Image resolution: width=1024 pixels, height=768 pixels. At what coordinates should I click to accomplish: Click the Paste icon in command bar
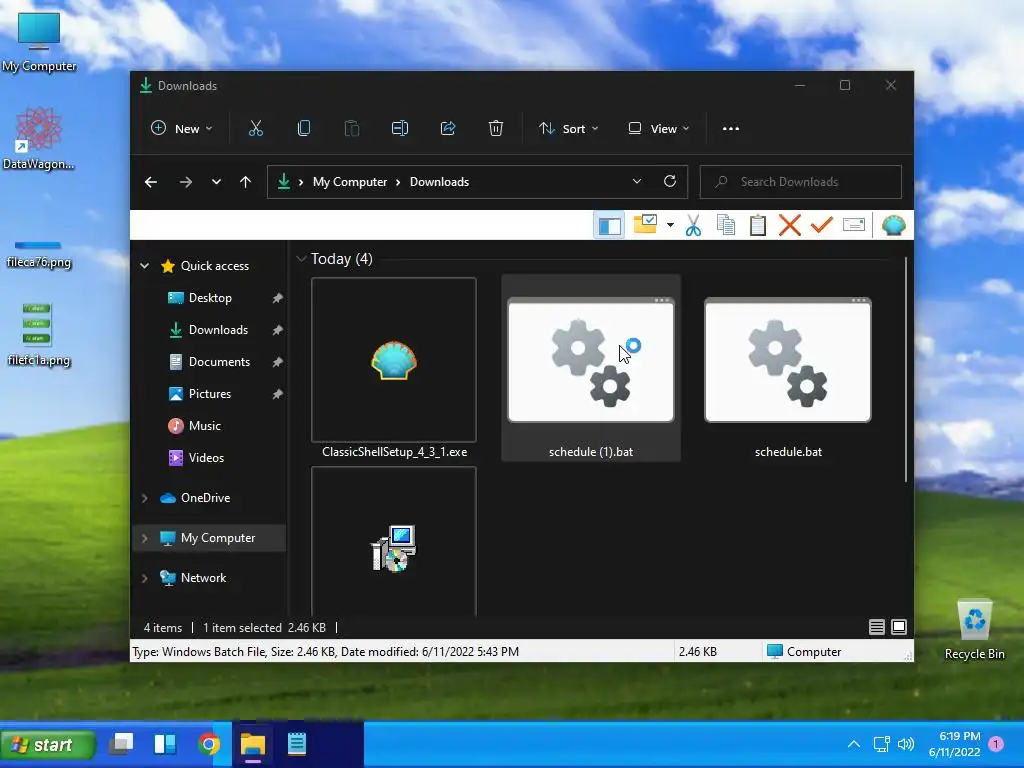tap(351, 129)
